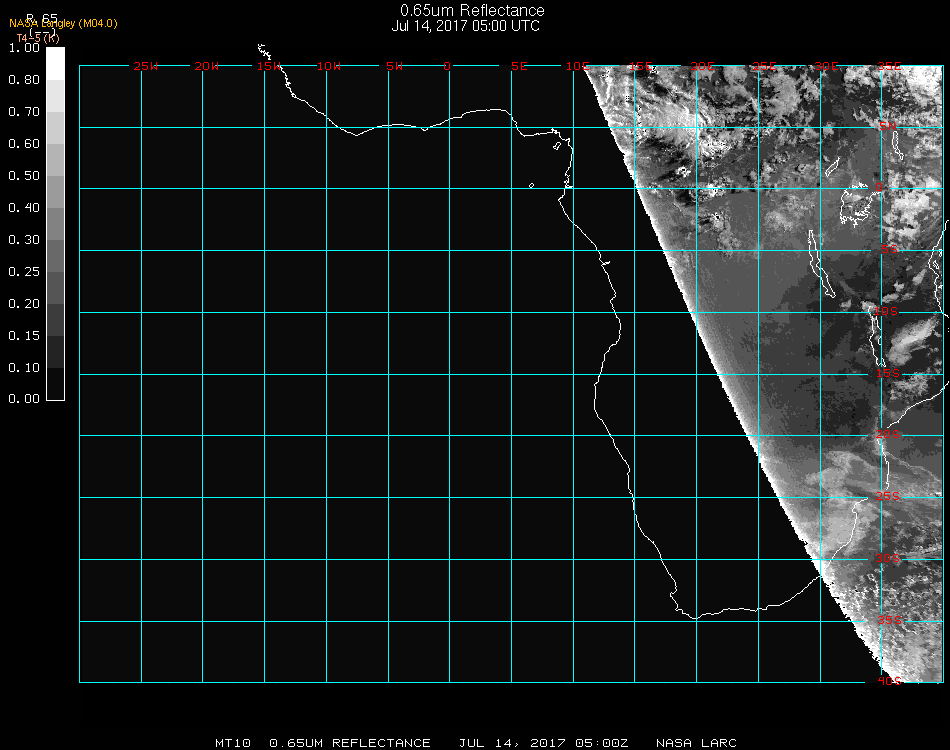Click the 15S latitude label
The width and height of the screenshot is (950, 750).
point(888,373)
